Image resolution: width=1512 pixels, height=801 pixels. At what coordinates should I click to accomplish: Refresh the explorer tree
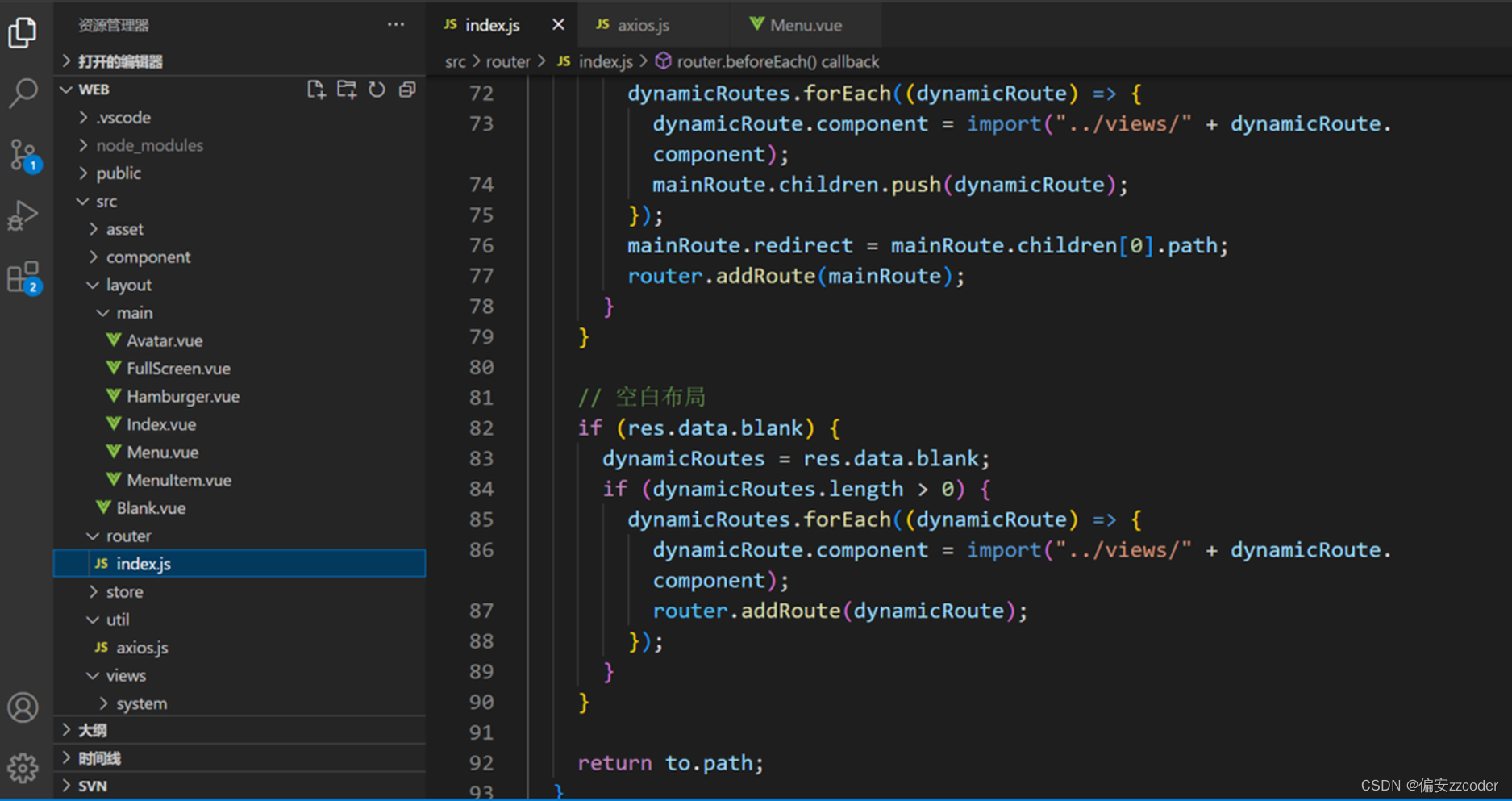point(377,90)
